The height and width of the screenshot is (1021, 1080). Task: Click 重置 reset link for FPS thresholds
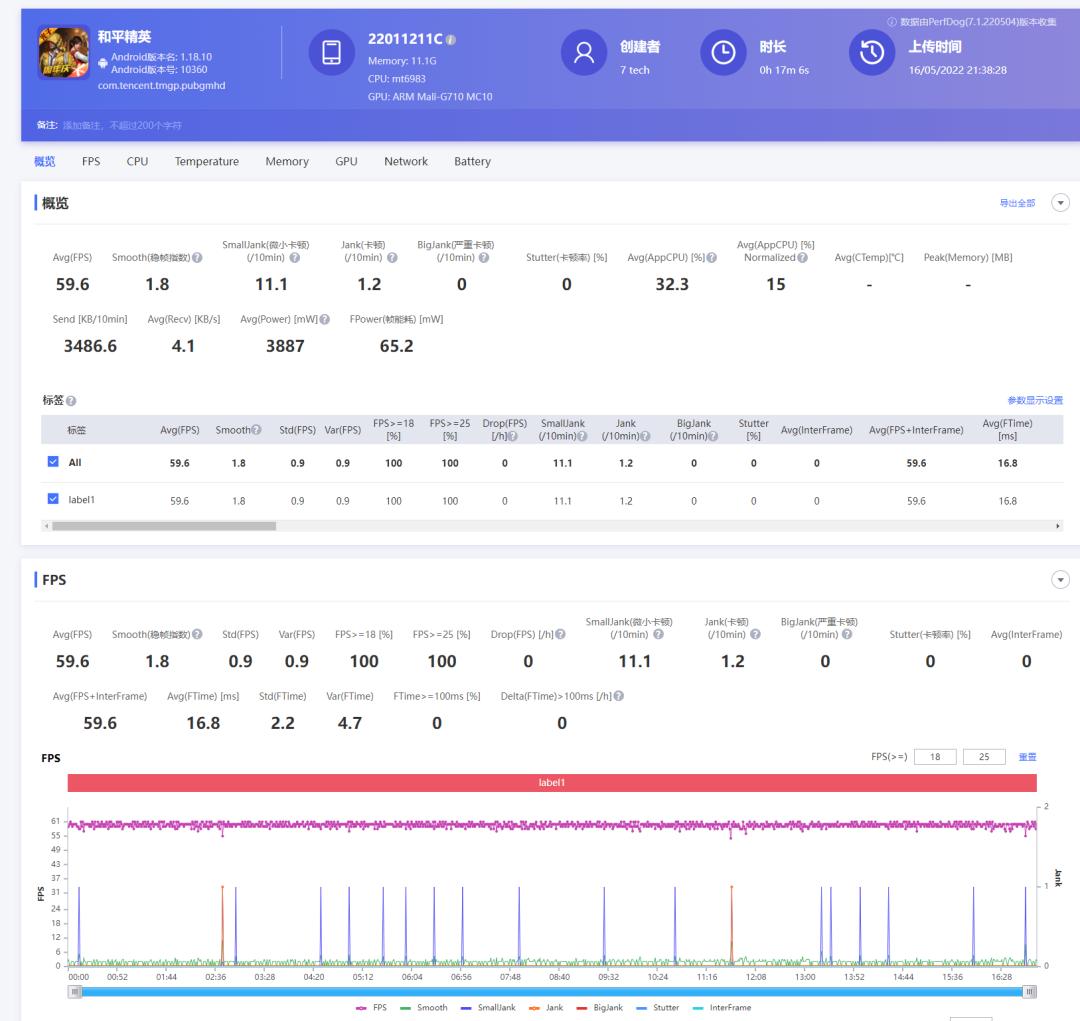click(1027, 757)
